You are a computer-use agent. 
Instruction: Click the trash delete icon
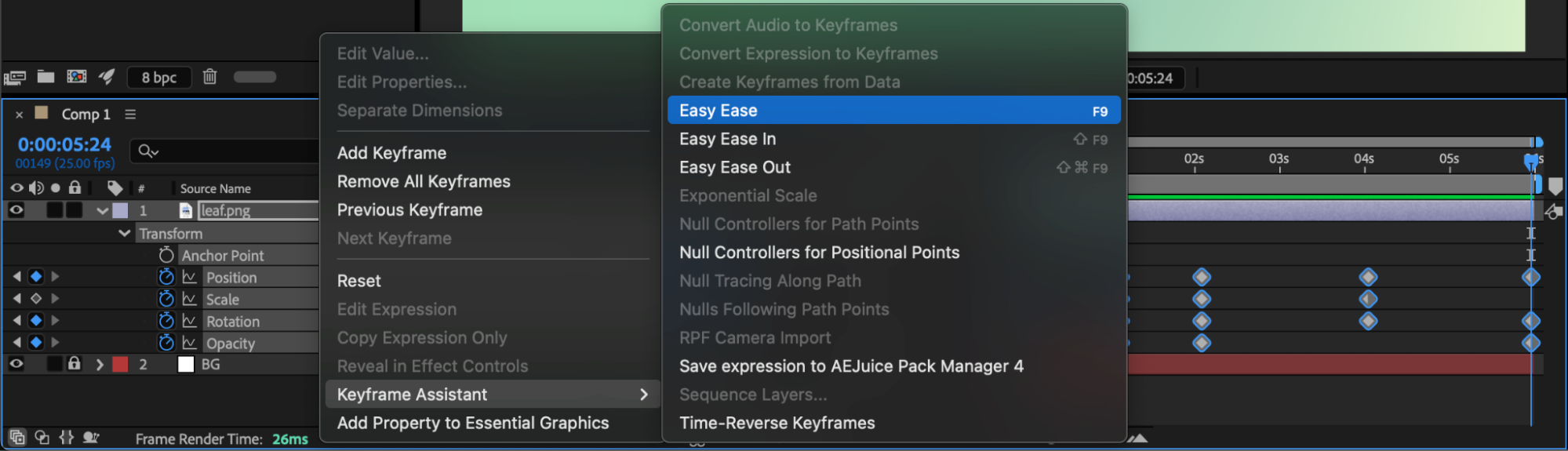[209, 77]
